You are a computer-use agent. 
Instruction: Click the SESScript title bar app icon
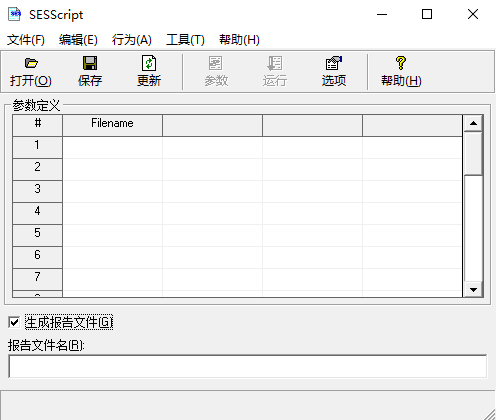14,14
